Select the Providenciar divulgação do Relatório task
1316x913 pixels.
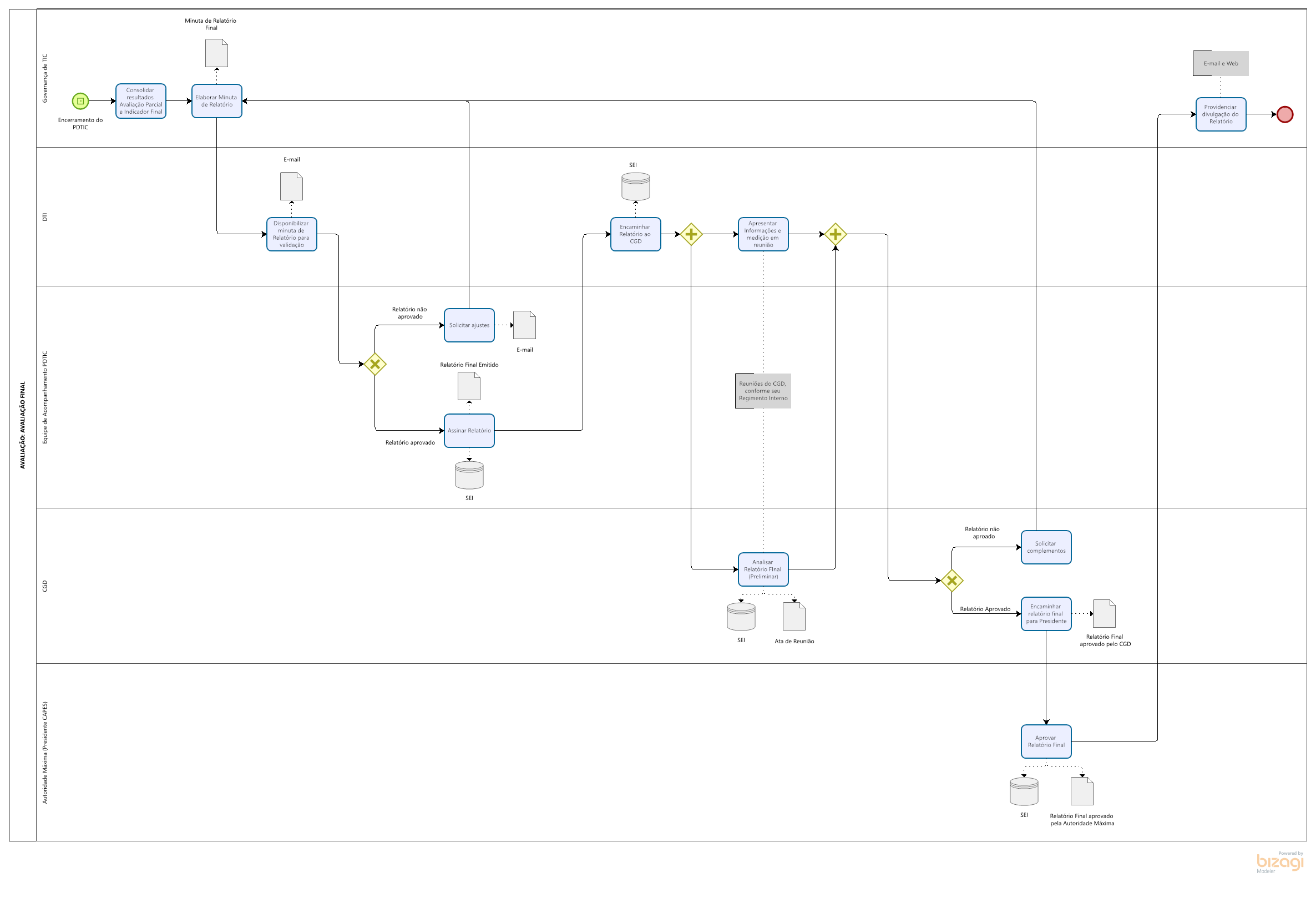(x=1221, y=114)
